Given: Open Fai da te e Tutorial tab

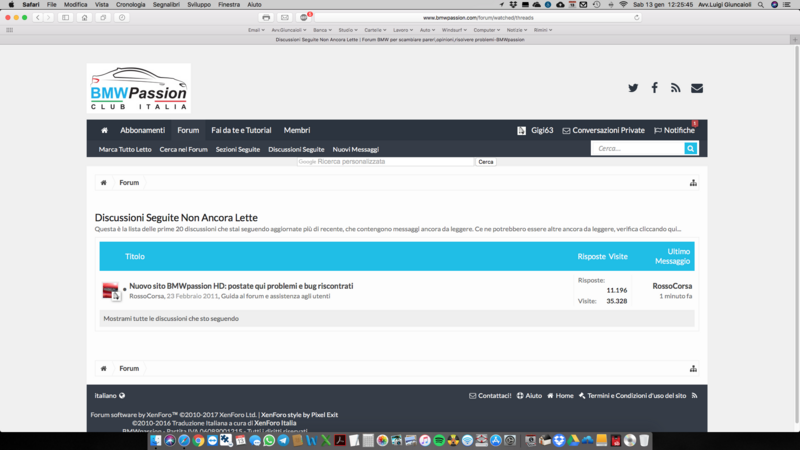Looking at the screenshot, I should pos(241,130).
